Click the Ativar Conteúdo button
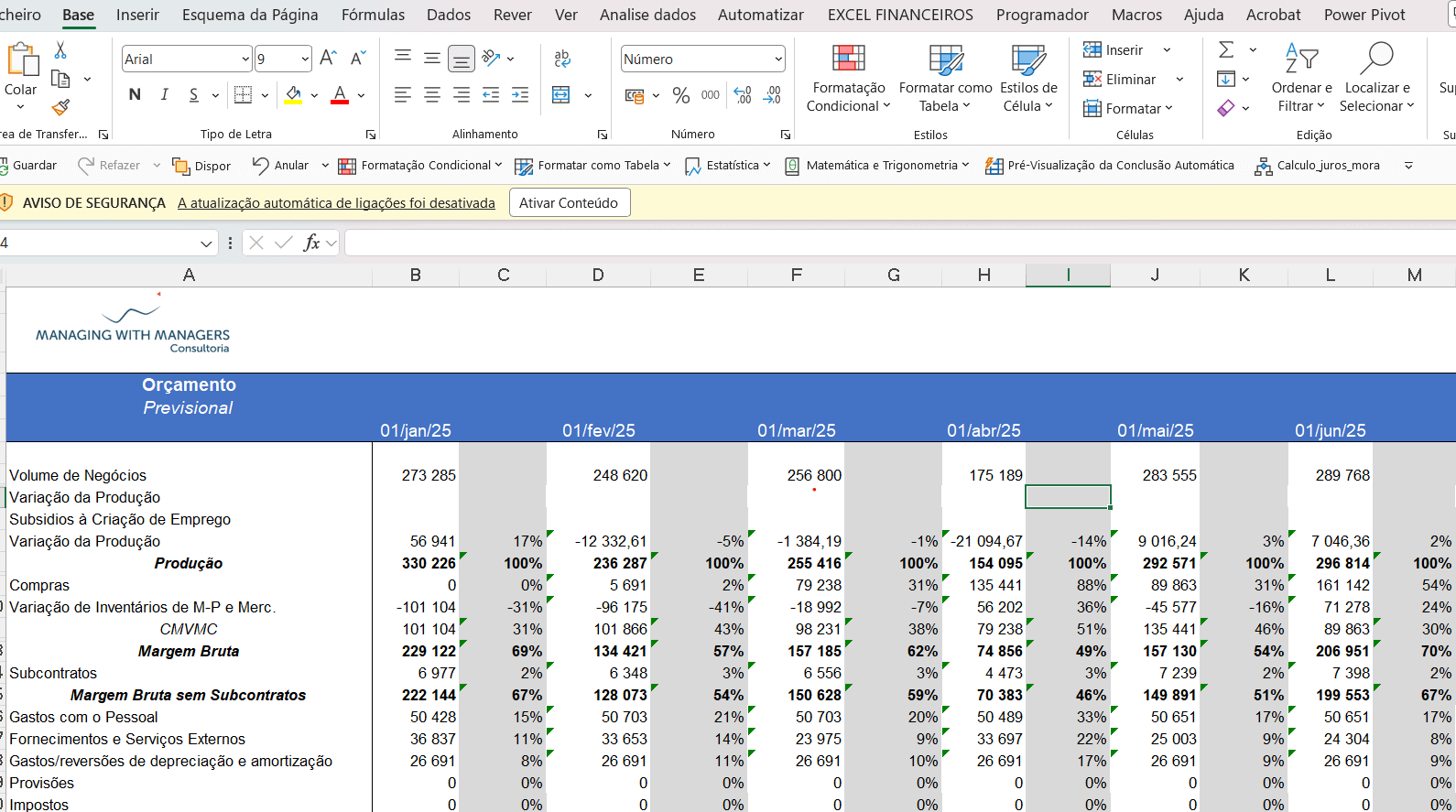The width and height of the screenshot is (1456, 812). coord(570,203)
